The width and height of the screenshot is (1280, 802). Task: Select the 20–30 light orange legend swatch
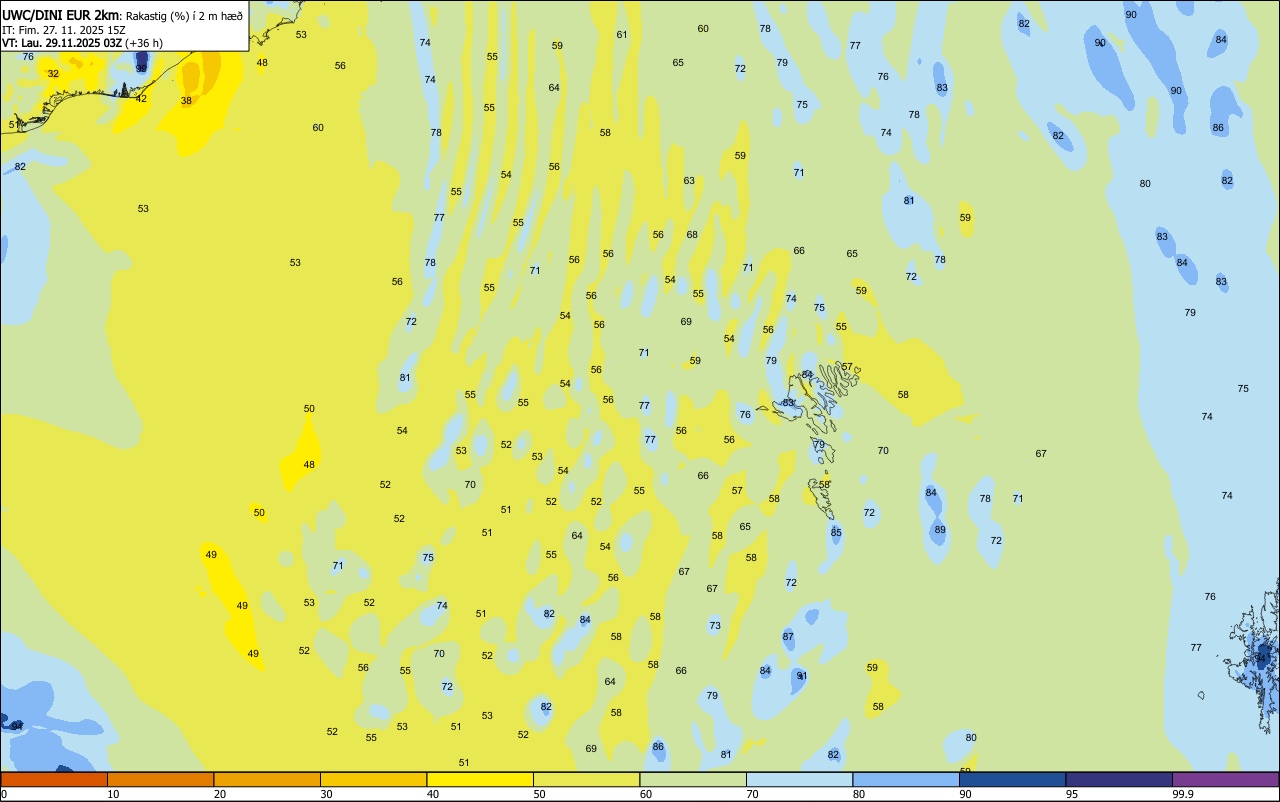(267, 779)
